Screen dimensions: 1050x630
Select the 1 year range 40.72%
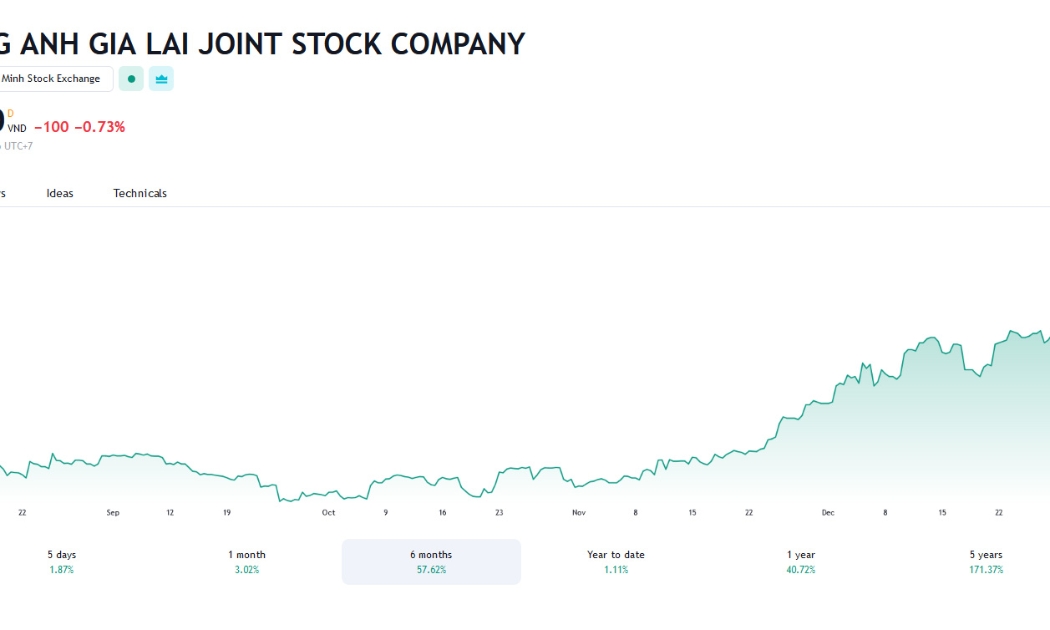coord(801,562)
